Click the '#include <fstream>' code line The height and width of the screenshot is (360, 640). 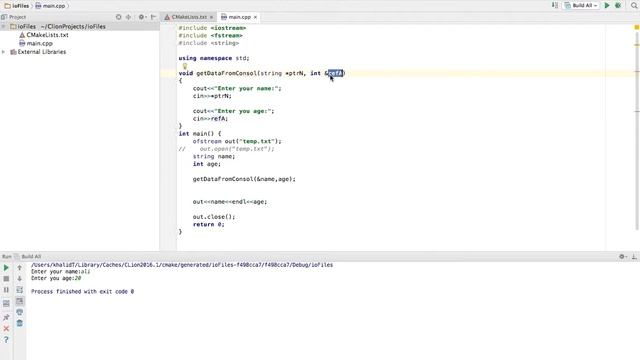pyautogui.click(x=211, y=36)
